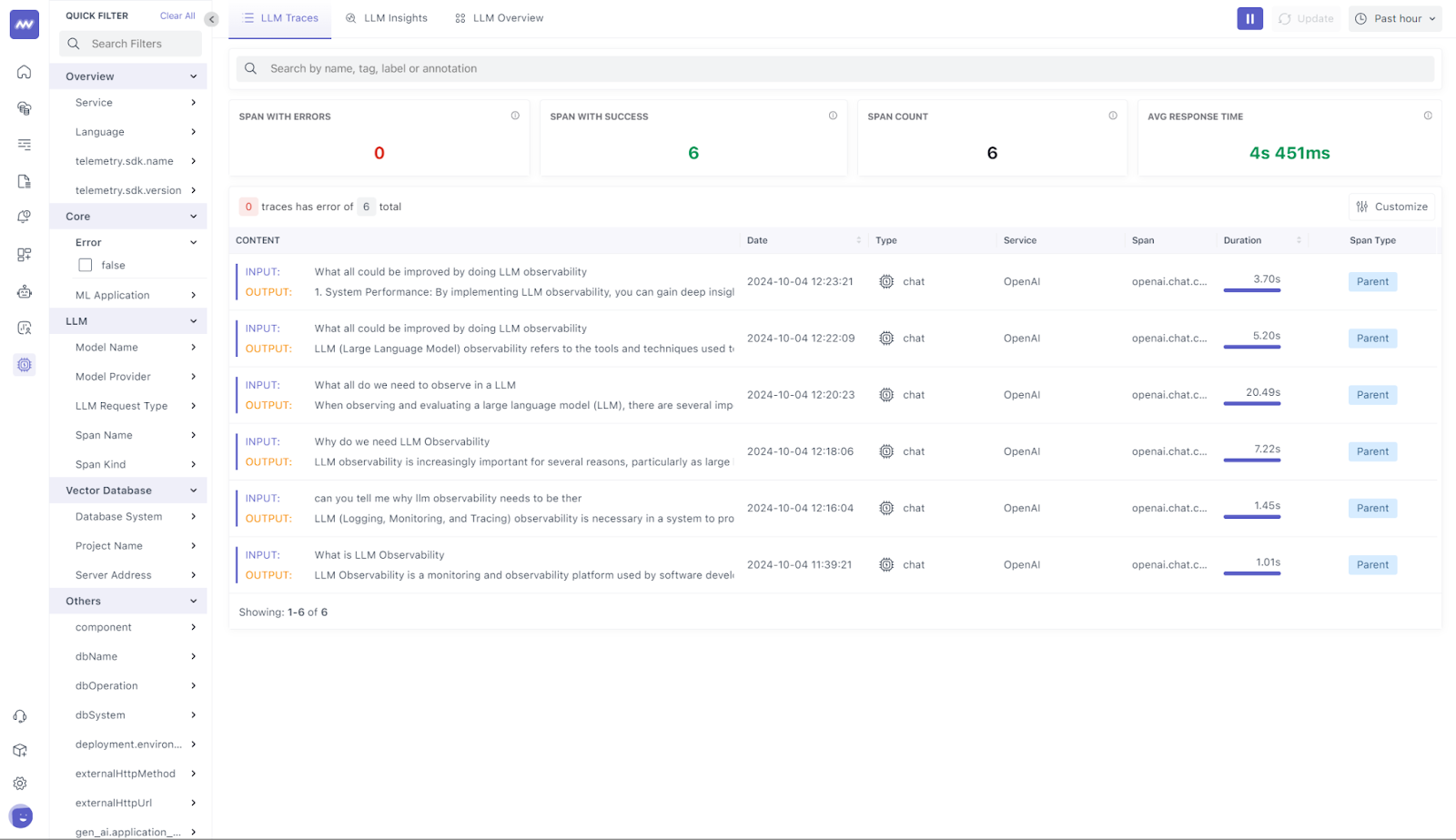
Task: Open the Settings gear icon in the sidebar
Action: 20,783
